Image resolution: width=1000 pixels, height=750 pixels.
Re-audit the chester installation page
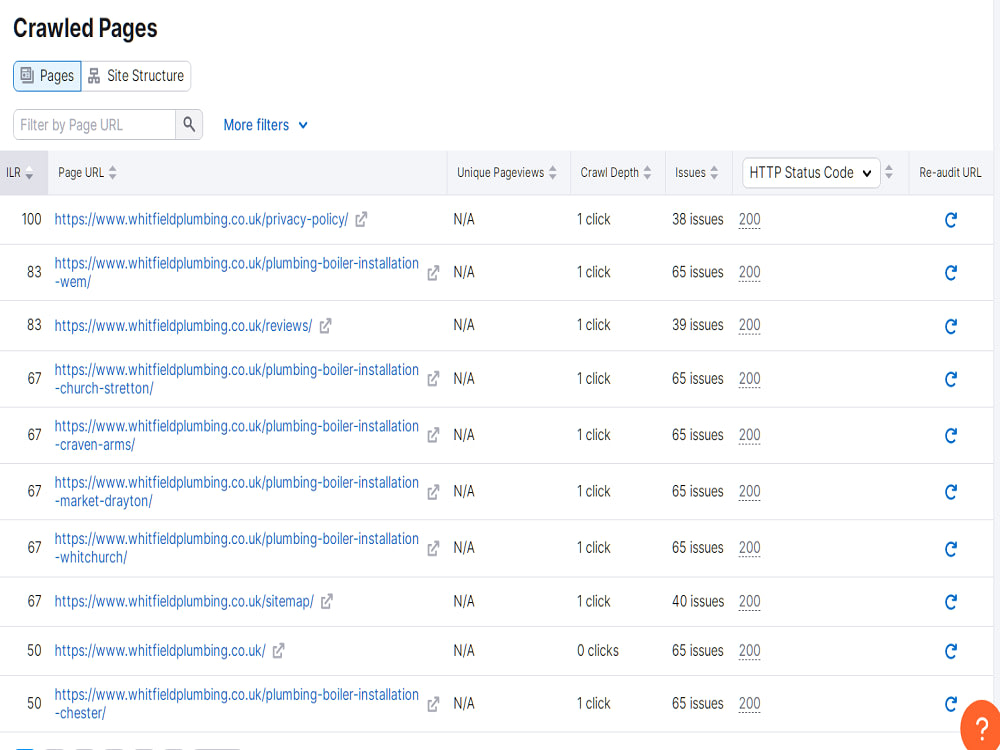pyautogui.click(x=950, y=704)
